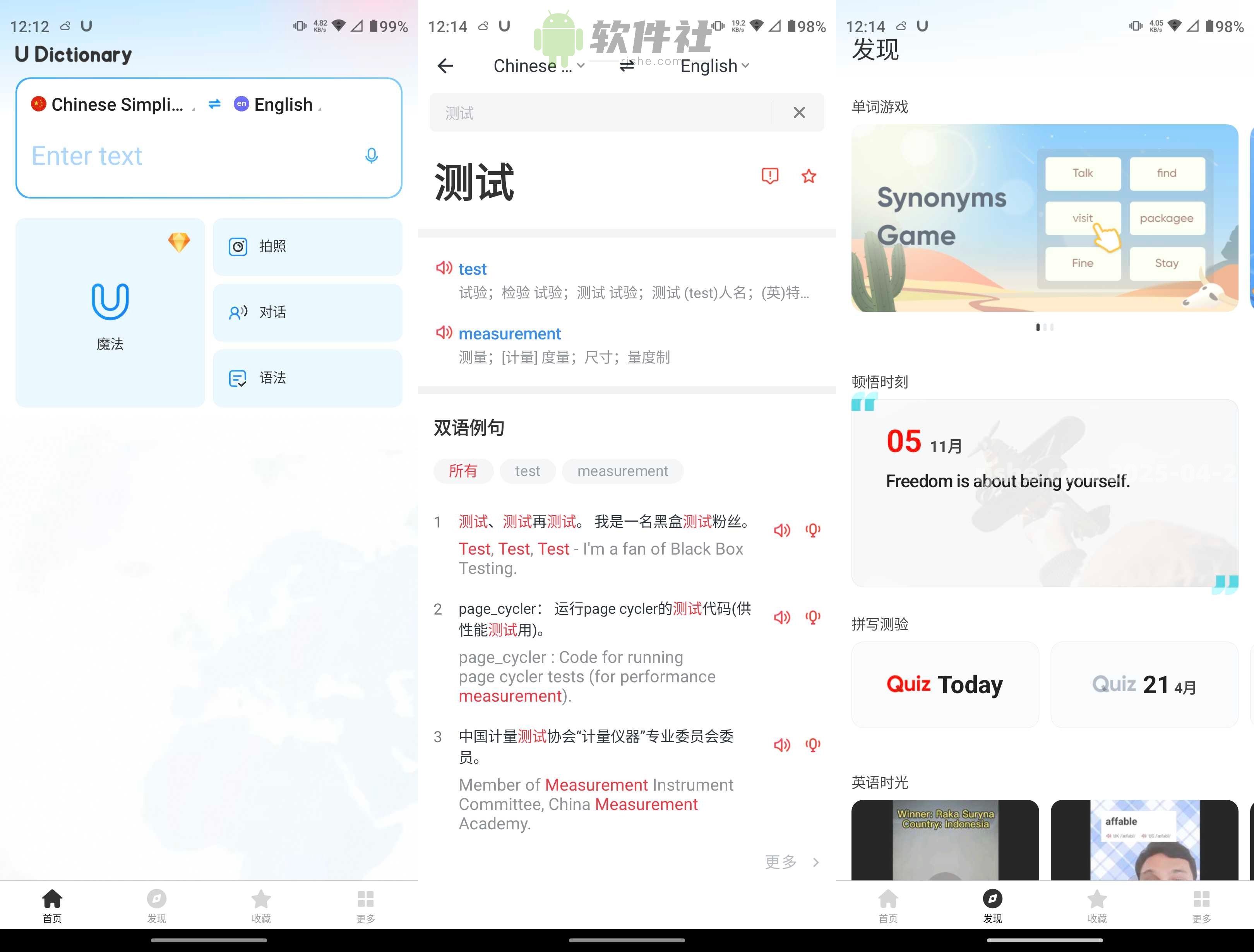Tap the 魔法 magic translation feature
The image size is (1254, 952).
pyautogui.click(x=110, y=312)
